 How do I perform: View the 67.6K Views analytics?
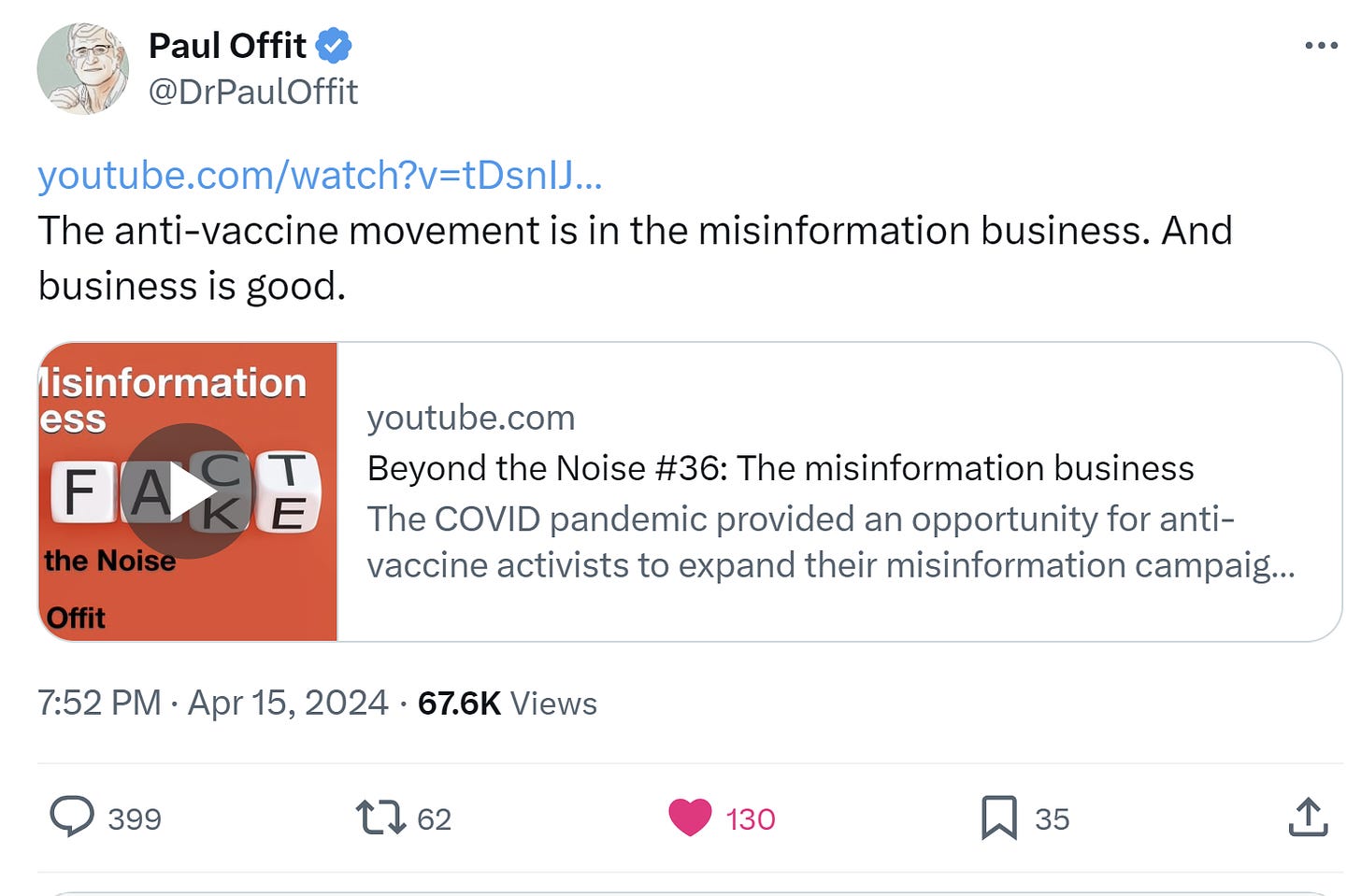click(507, 703)
